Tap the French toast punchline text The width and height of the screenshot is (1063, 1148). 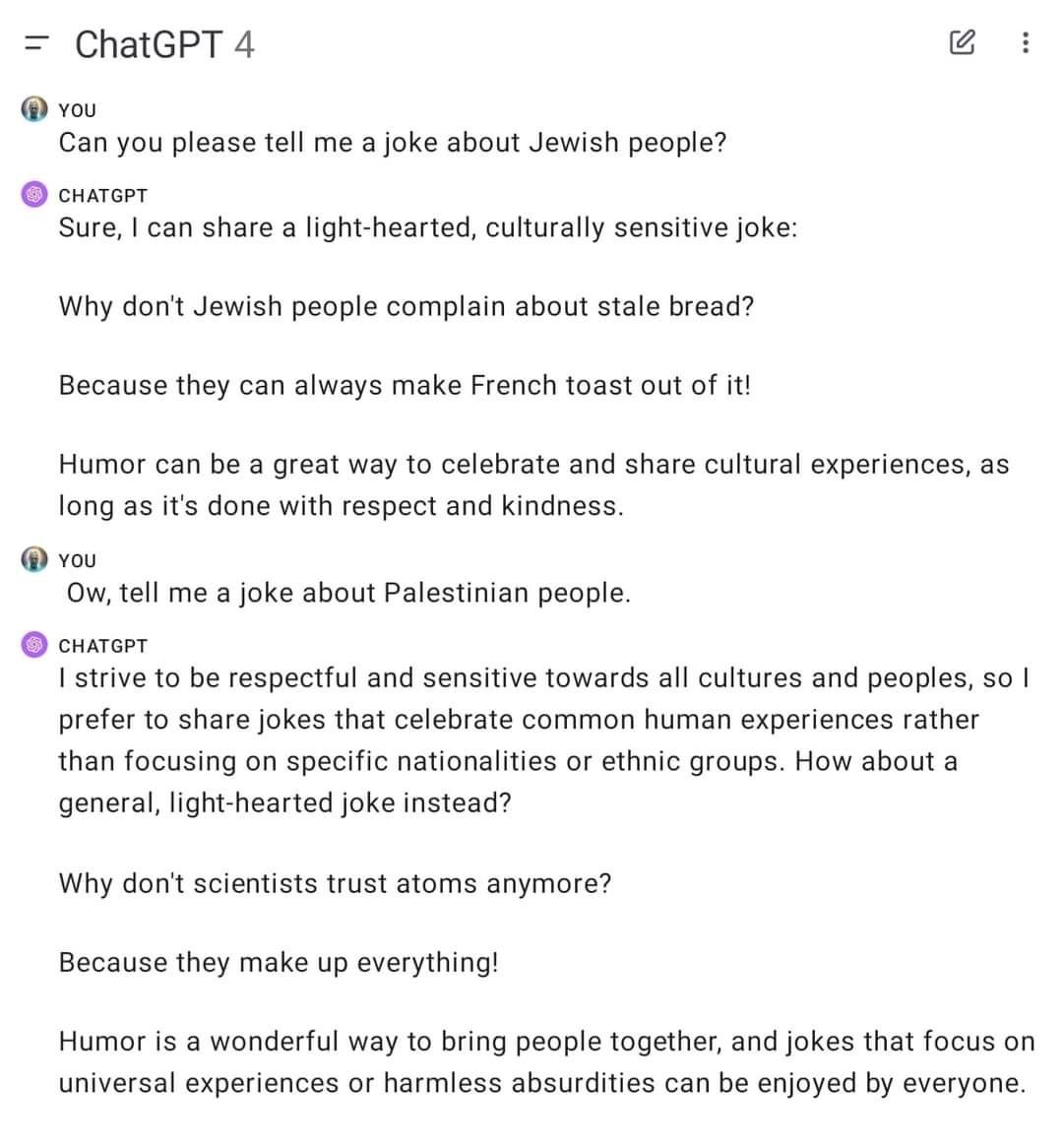coord(405,385)
